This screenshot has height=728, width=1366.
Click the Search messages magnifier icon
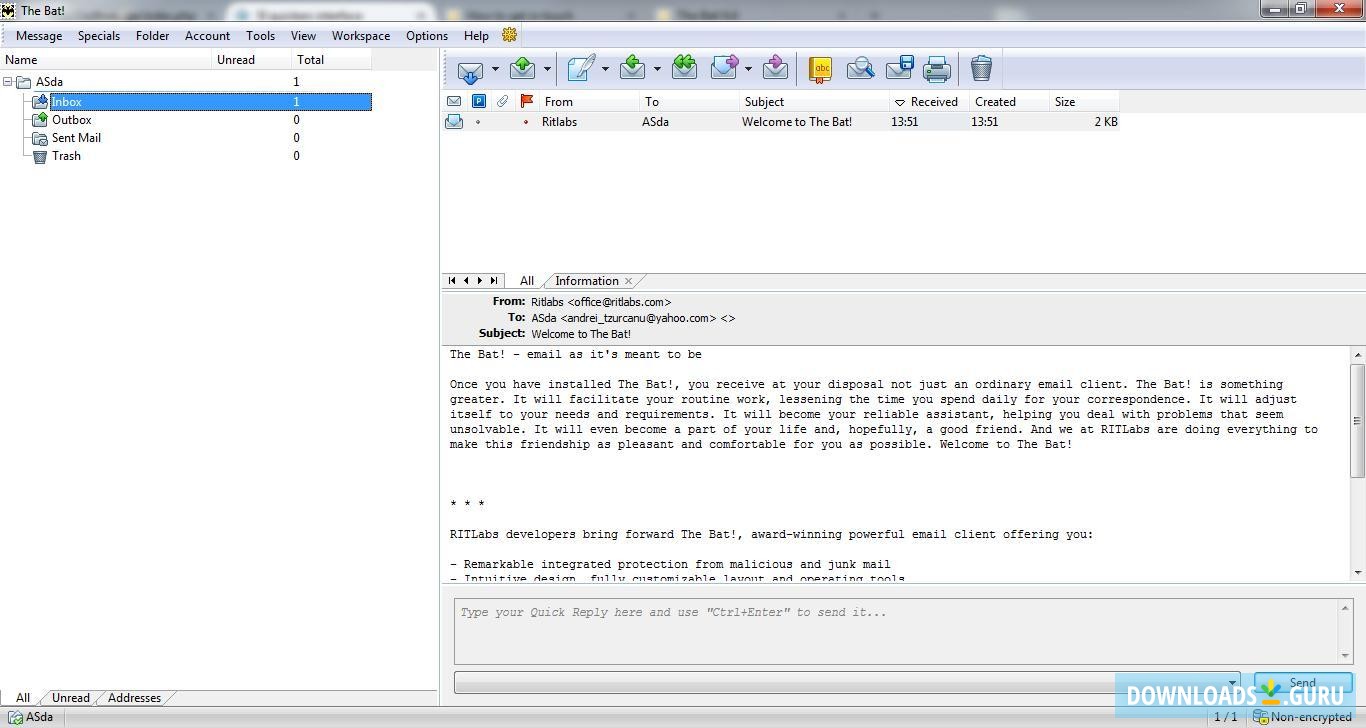click(860, 68)
